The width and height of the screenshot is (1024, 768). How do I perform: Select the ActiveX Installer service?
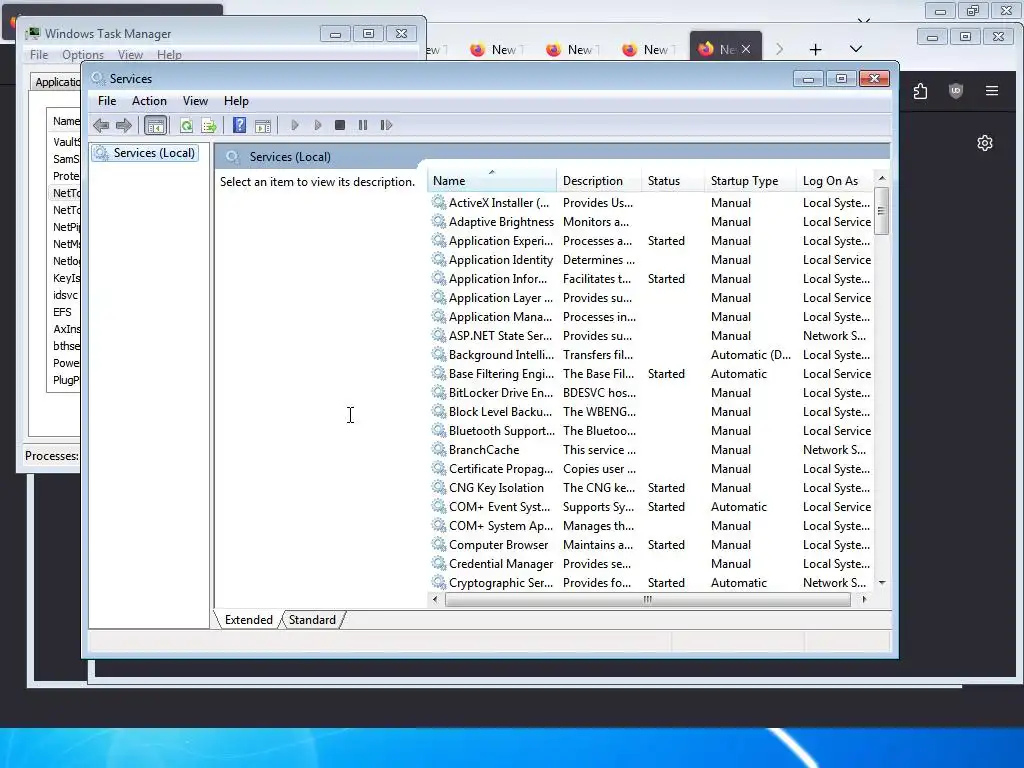coord(652,203)
